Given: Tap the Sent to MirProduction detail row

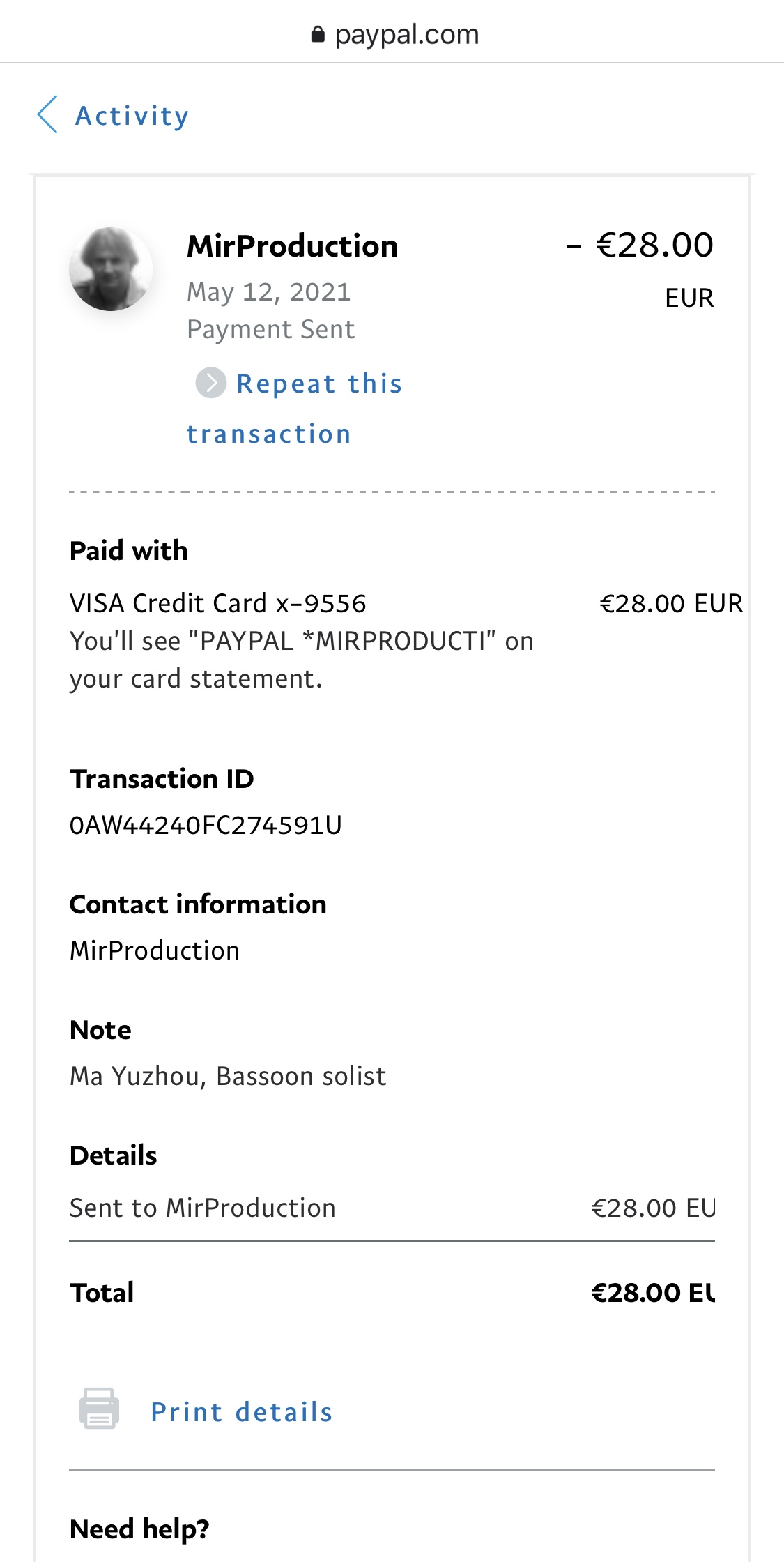Looking at the screenshot, I should click(202, 1208).
